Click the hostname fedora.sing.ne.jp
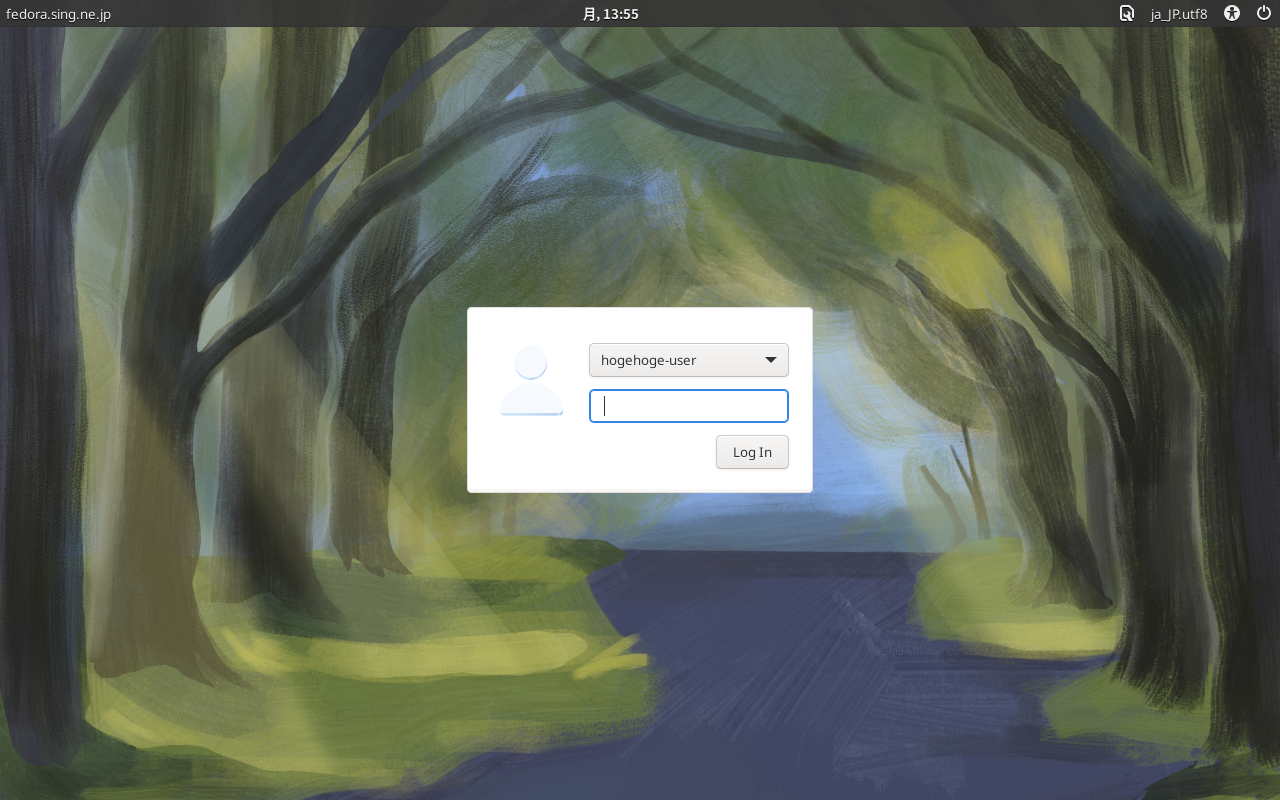The height and width of the screenshot is (800, 1280). tap(58, 14)
